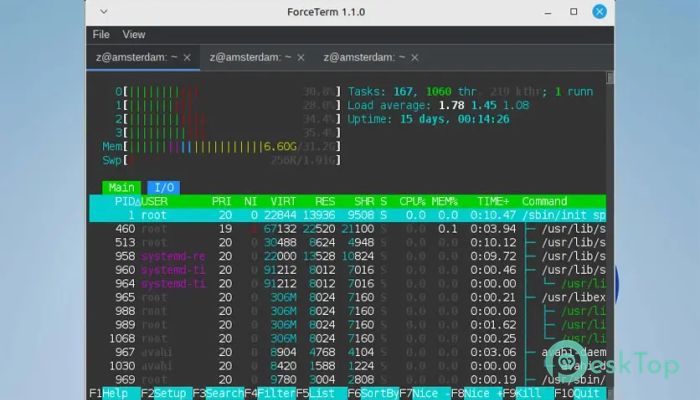This screenshot has width=700, height=400.
Task: Open the File menu
Action: click(x=101, y=34)
